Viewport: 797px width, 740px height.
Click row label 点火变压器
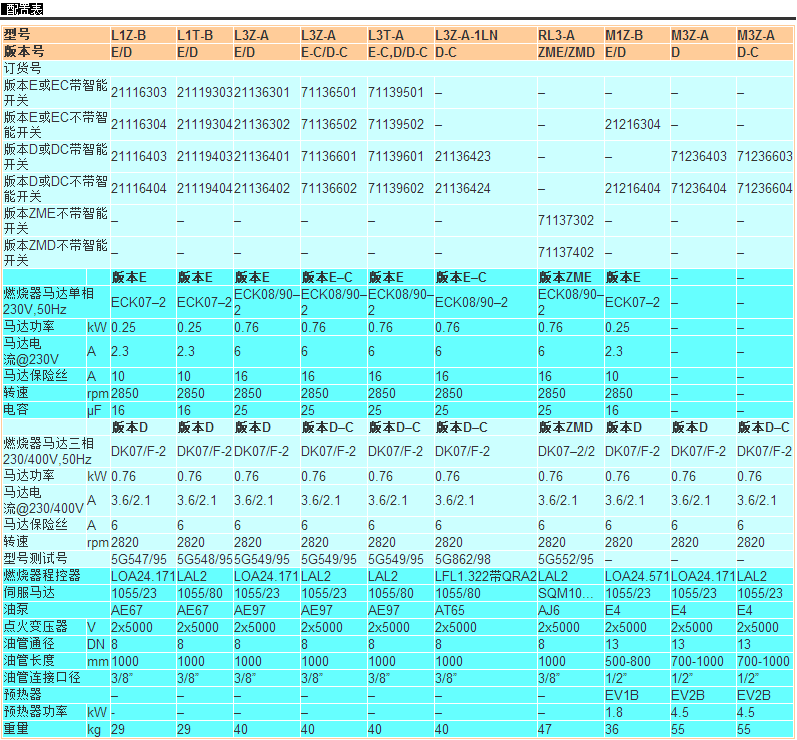click(x=35, y=627)
